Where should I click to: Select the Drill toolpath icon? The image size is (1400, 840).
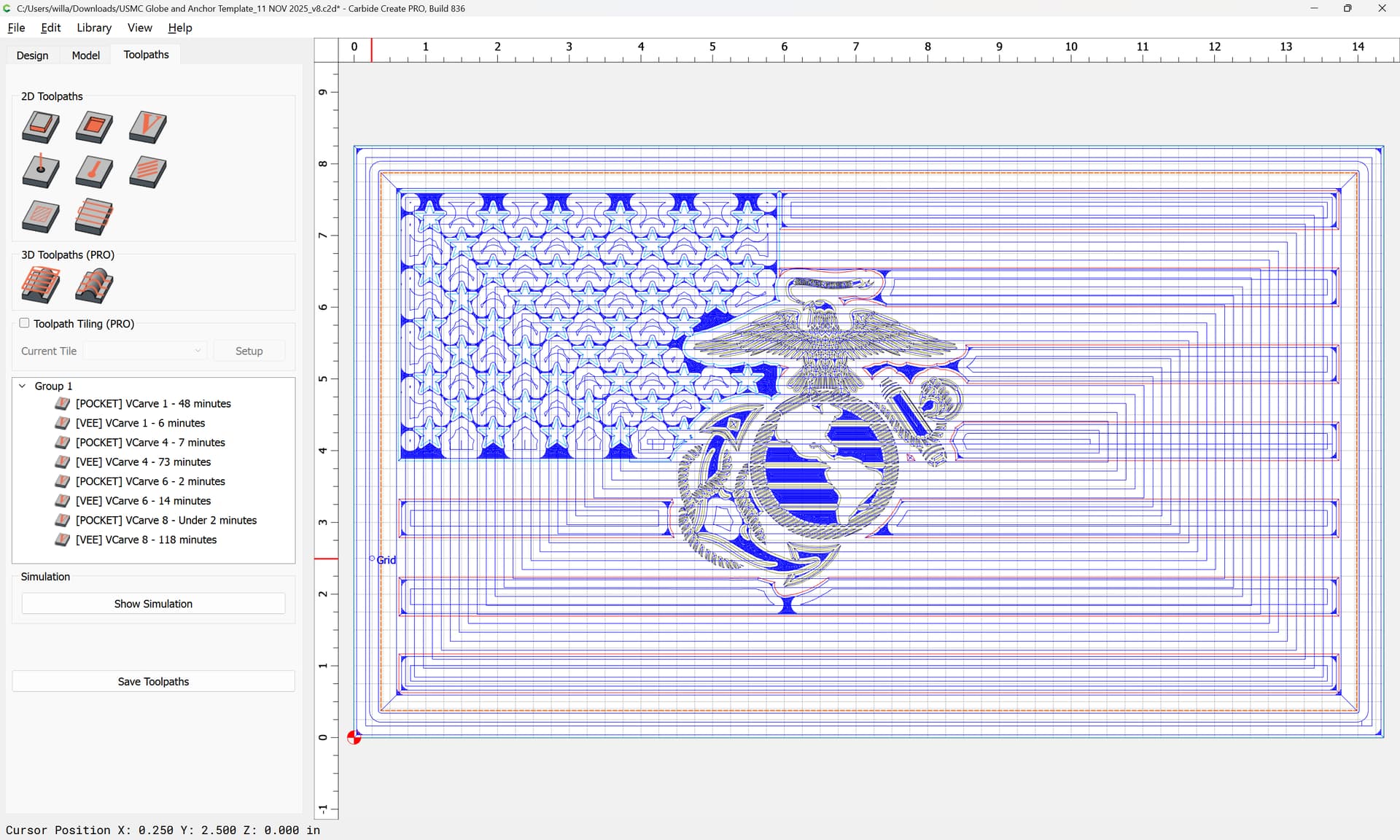pyautogui.click(x=41, y=172)
